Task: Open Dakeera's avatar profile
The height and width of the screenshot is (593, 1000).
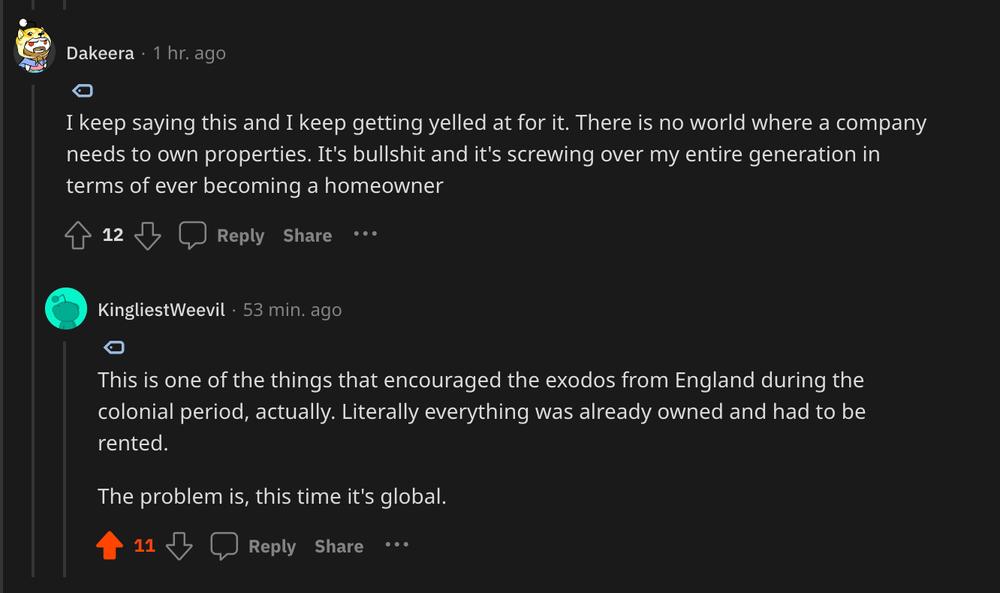Action: [x=34, y=47]
